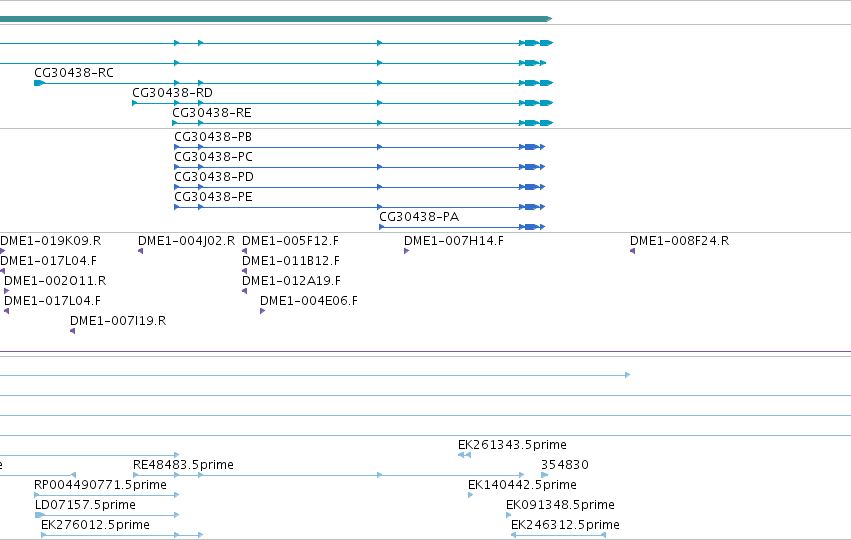Select the CG30438-RC transcript label
The image size is (851, 540).
(x=74, y=73)
